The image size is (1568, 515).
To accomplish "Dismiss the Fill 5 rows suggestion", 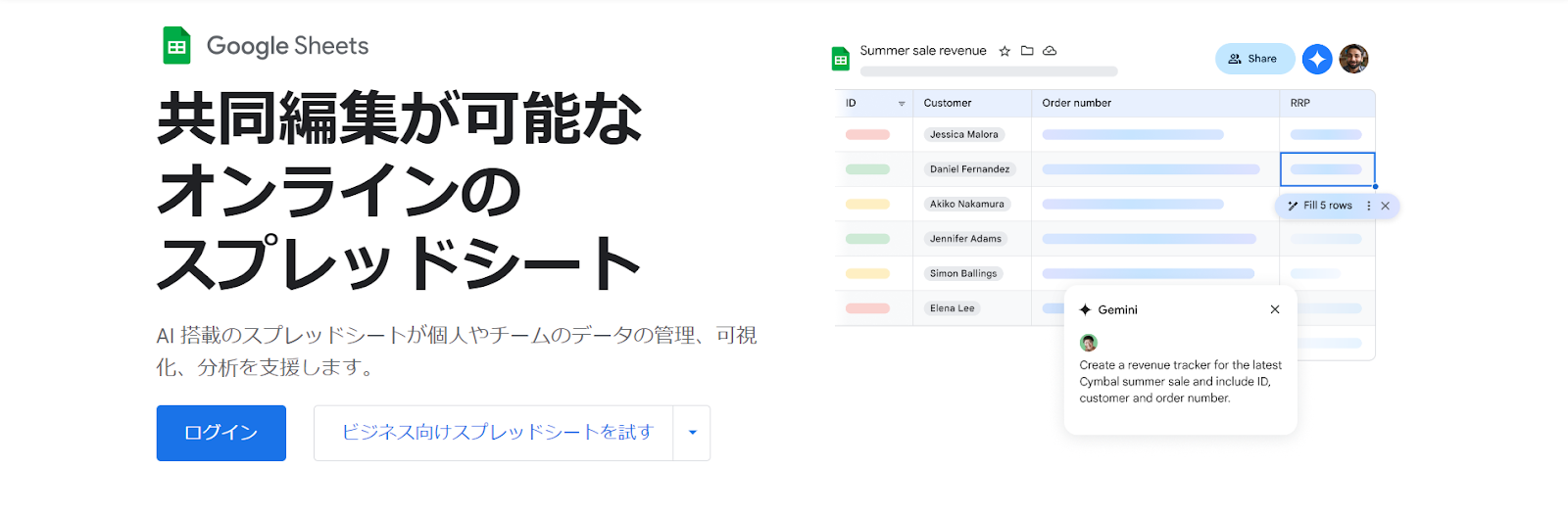I will (1385, 206).
